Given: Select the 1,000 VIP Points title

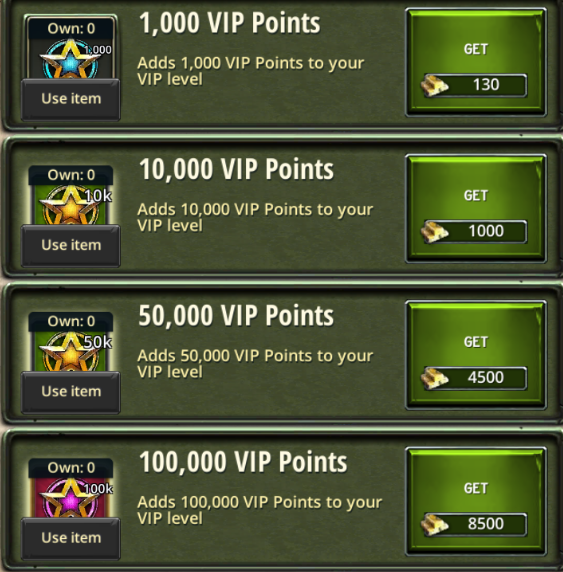Looking at the screenshot, I should [x=230, y=23].
